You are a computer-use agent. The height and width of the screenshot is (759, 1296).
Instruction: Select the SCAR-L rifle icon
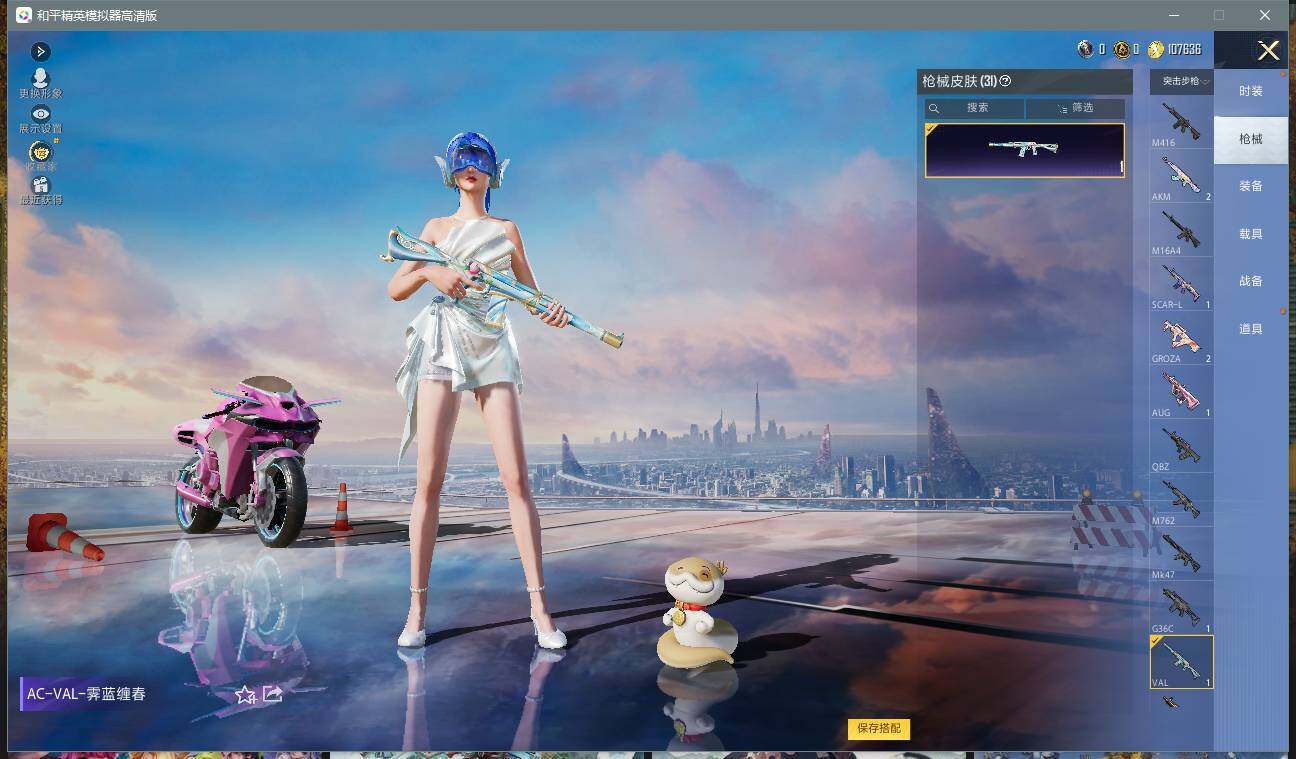coord(1181,285)
